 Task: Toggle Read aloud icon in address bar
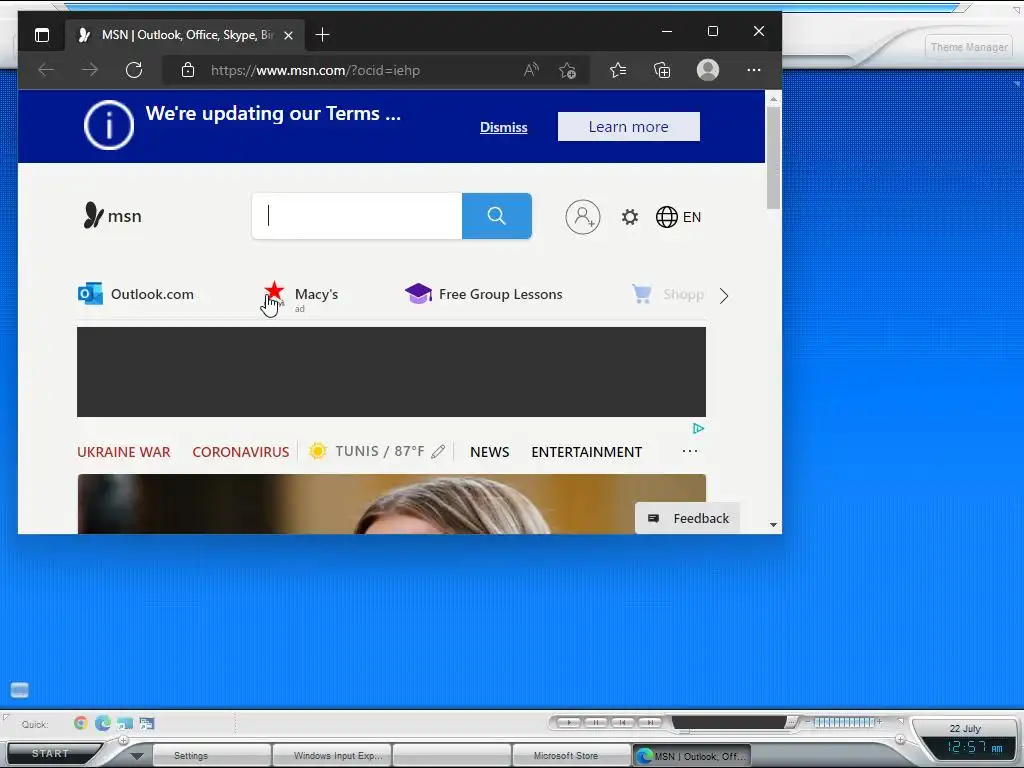531,70
